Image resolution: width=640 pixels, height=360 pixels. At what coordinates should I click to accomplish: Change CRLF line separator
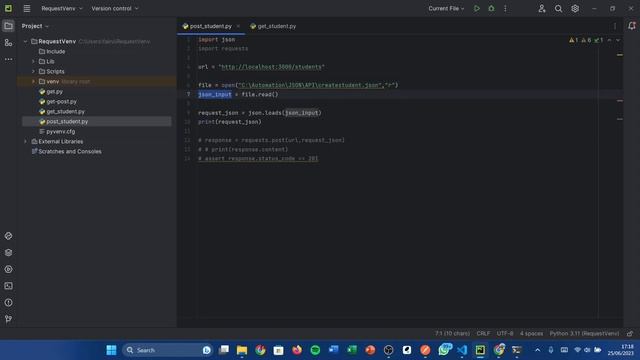coord(483,333)
